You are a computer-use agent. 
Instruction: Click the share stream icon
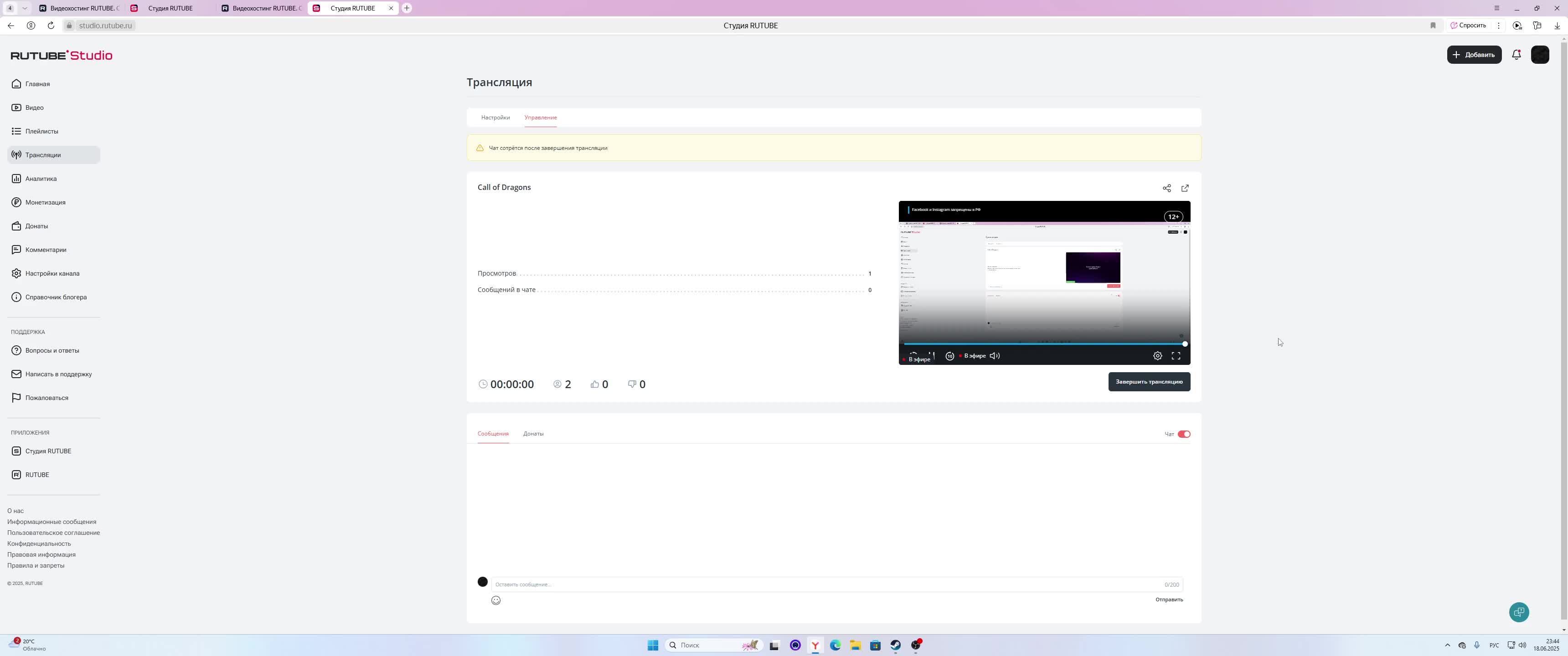click(1167, 189)
